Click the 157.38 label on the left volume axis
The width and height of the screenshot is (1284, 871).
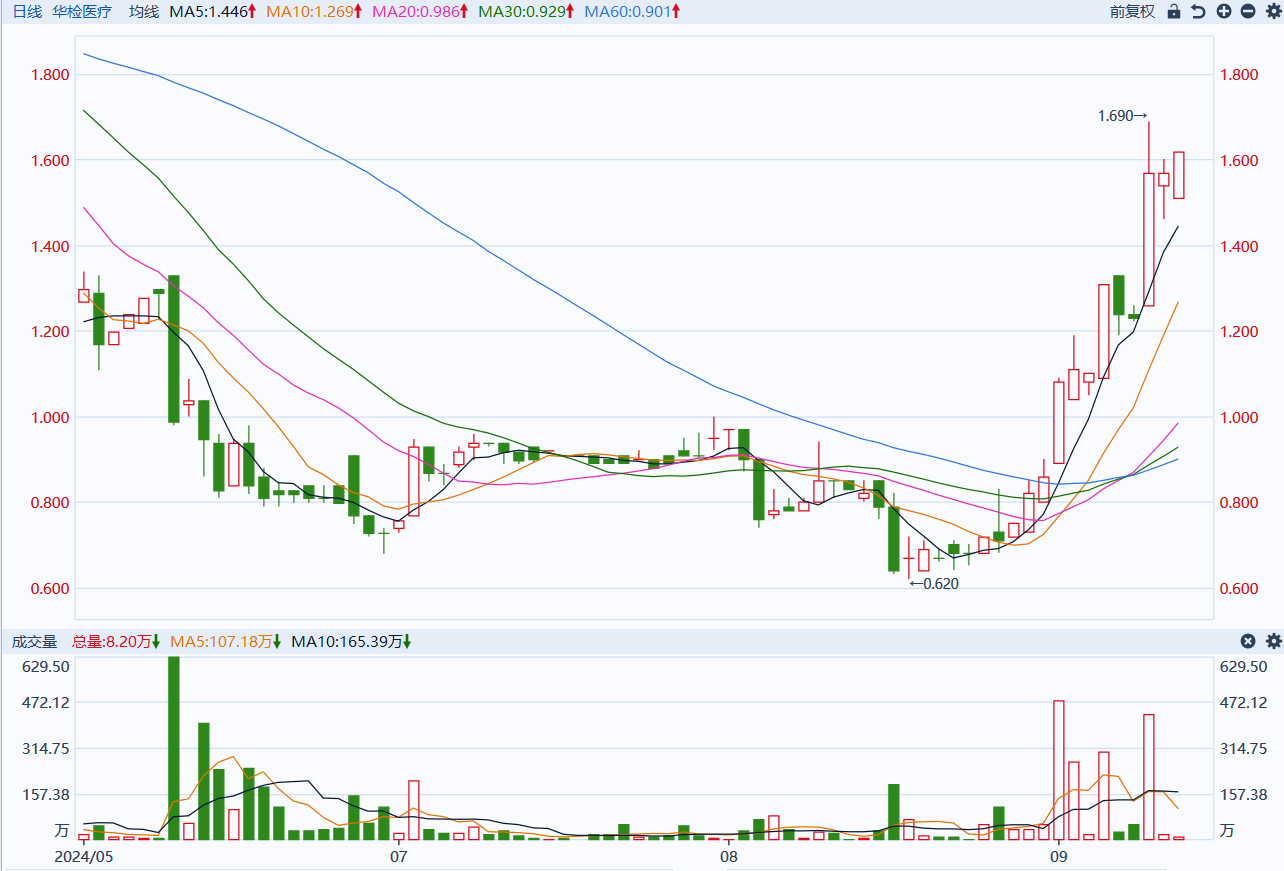[x=45, y=795]
